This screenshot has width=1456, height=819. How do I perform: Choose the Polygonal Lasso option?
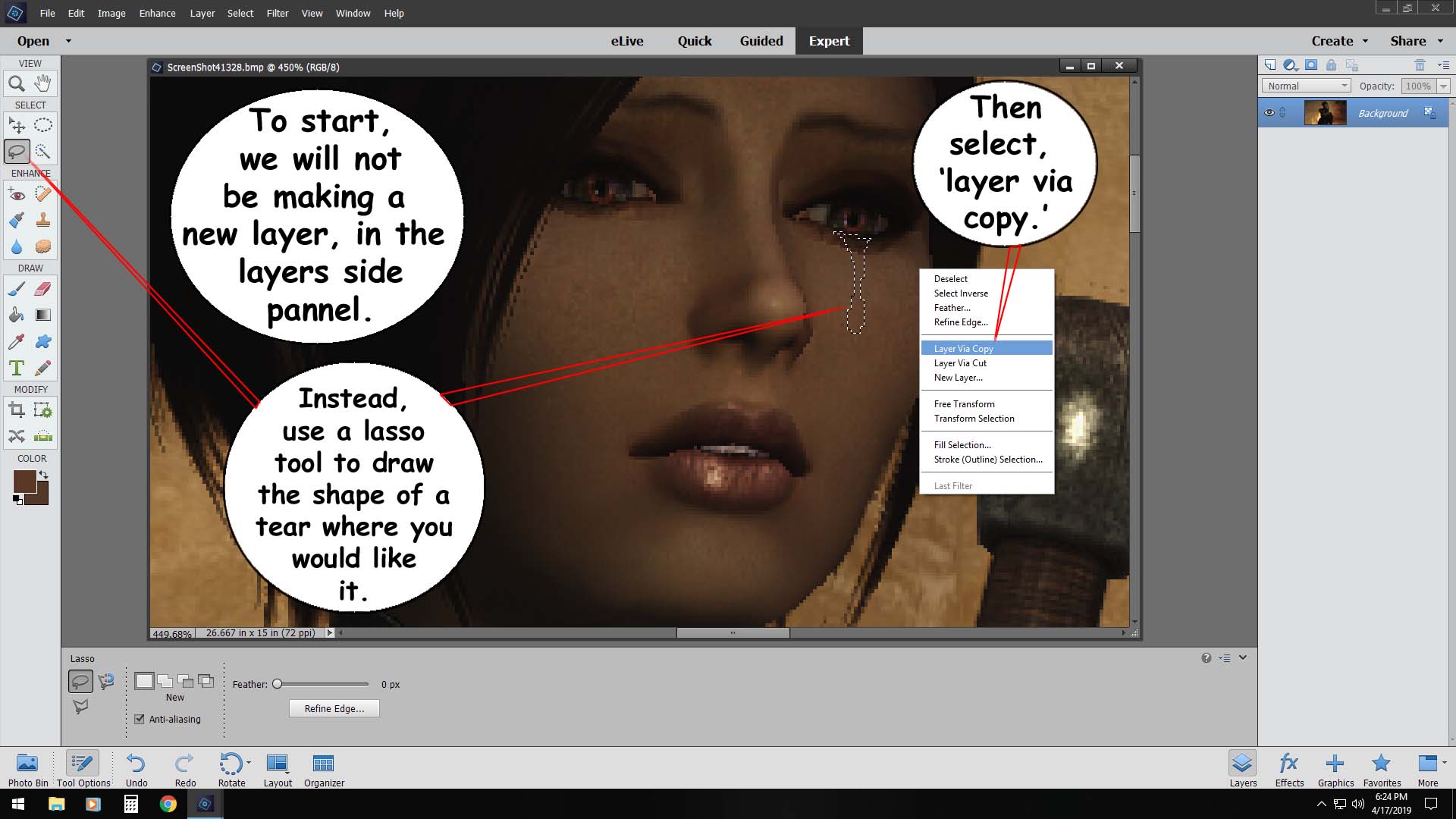tap(80, 707)
